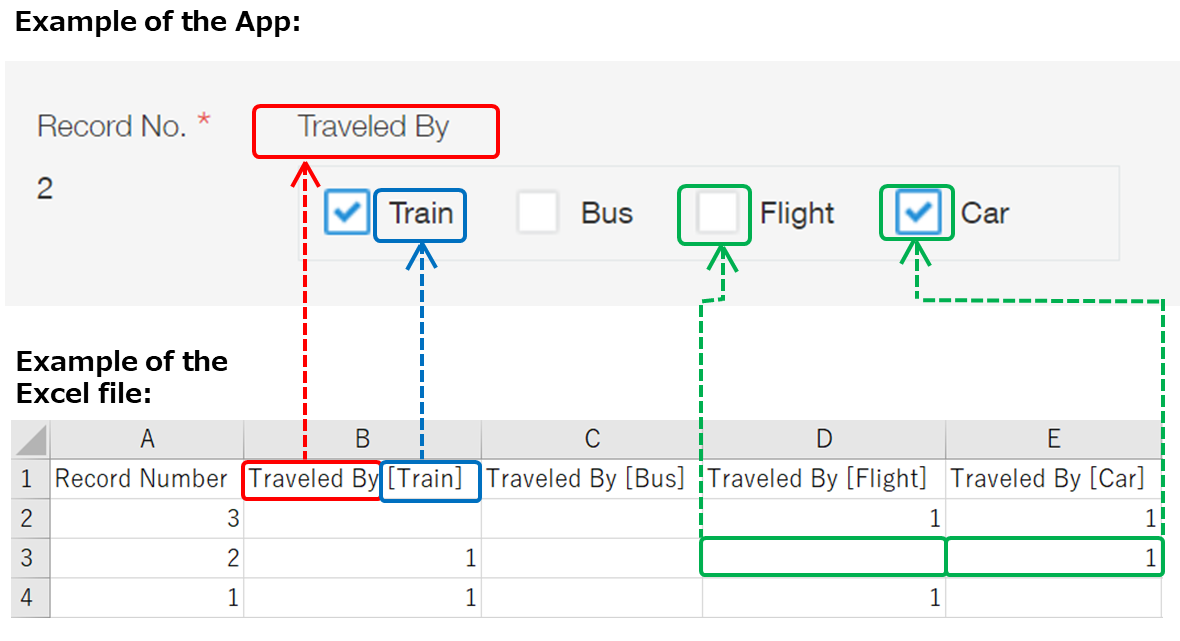This screenshot has height=641, width=1180.
Task: Click the Traveled By [Flight] header cell
Action: click(822, 478)
